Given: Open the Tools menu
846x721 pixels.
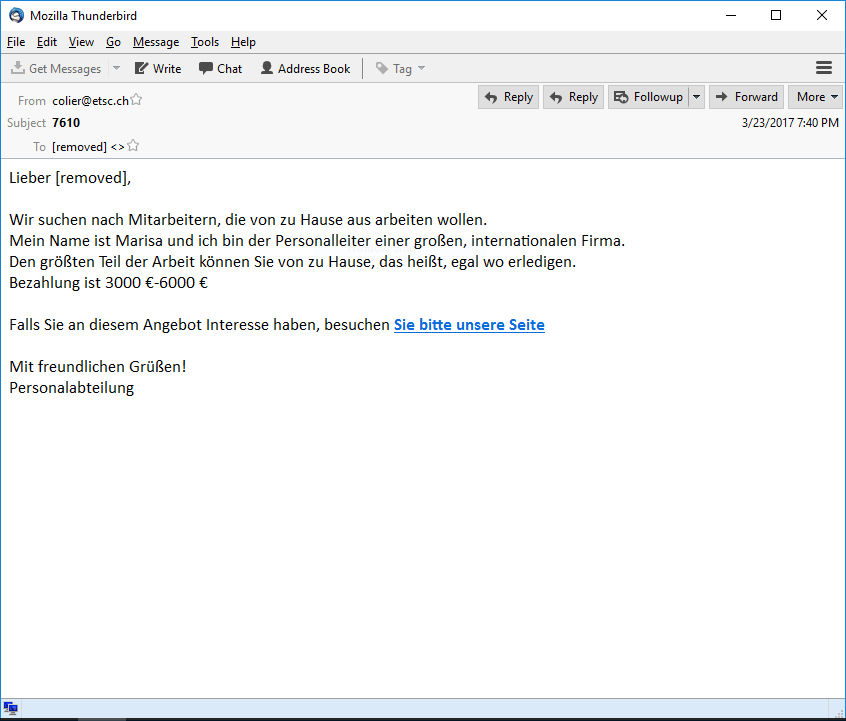Looking at the screenshot, I should coord(205,42).
